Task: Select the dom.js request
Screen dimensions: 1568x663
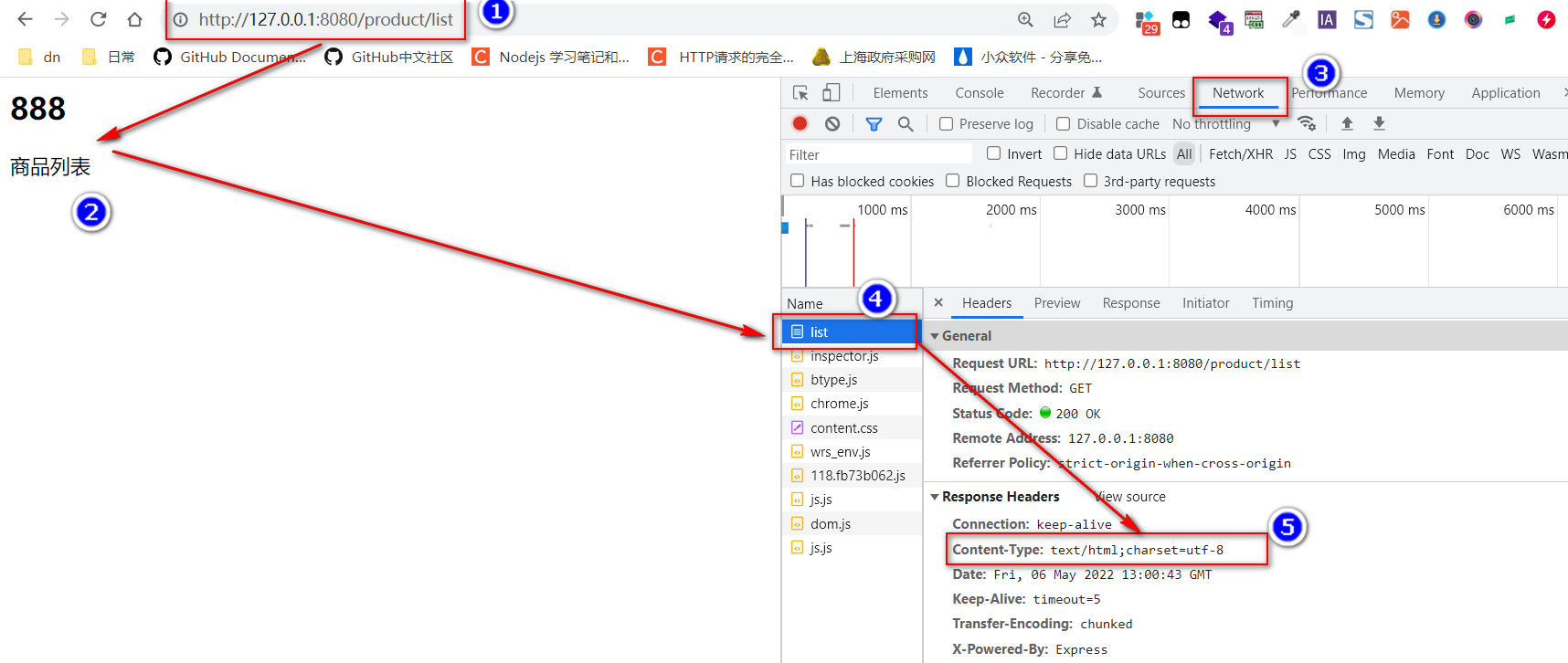Action: pyautogui.click(x=852, y=524)
